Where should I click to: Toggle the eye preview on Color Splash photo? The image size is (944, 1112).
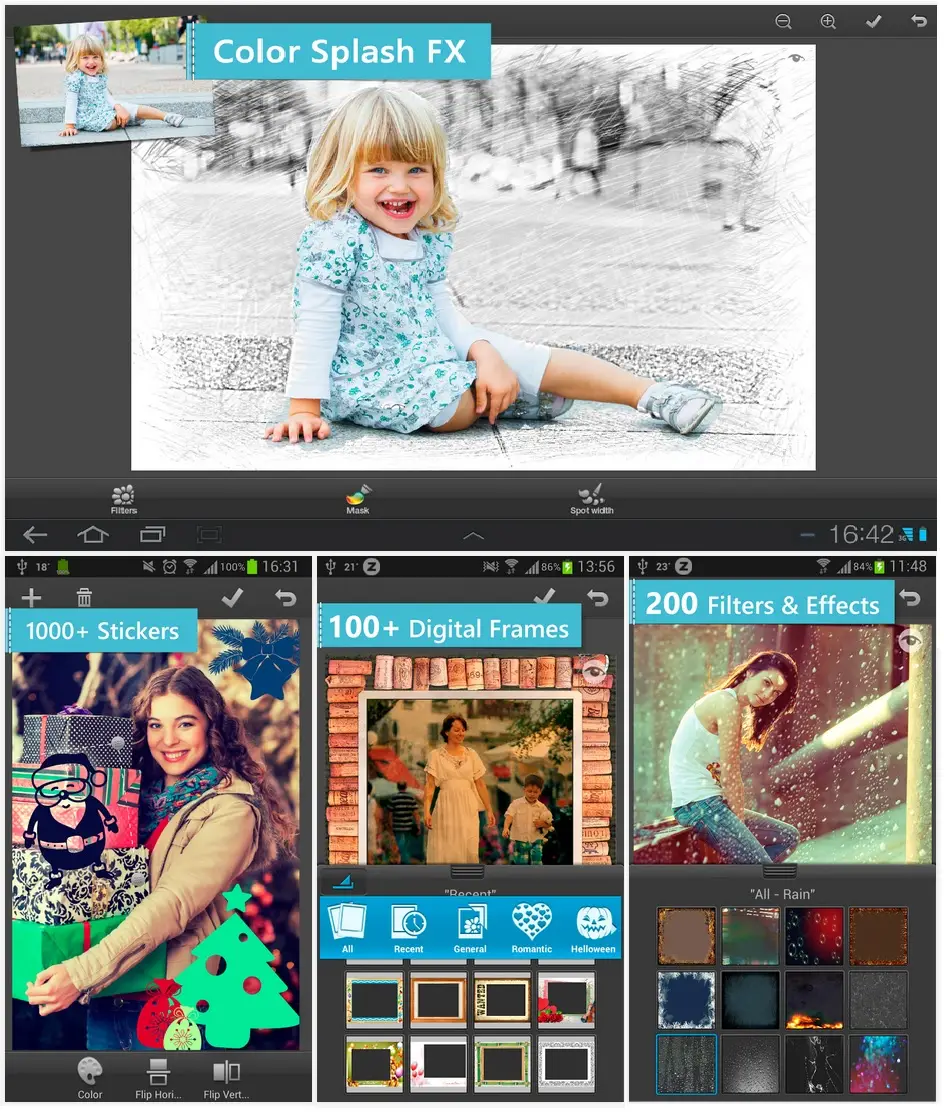coord(796,57)
